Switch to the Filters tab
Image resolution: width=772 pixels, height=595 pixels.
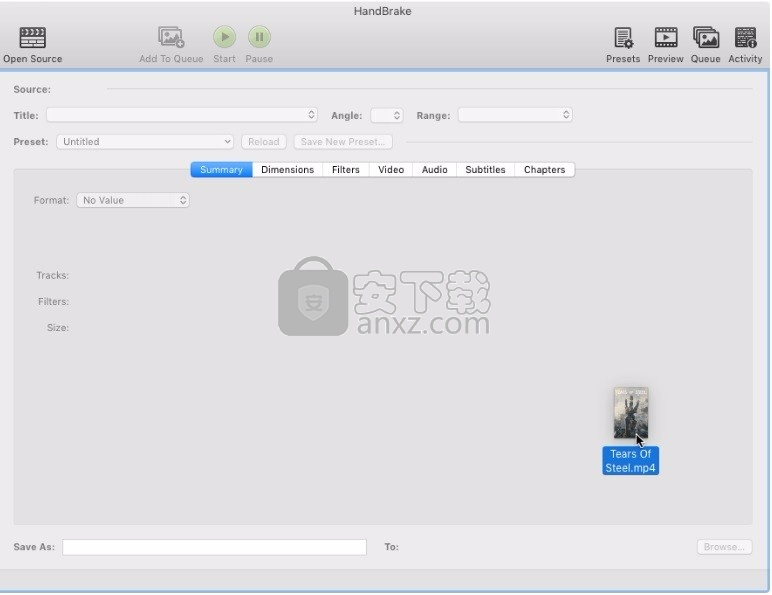tap(346, 169)
